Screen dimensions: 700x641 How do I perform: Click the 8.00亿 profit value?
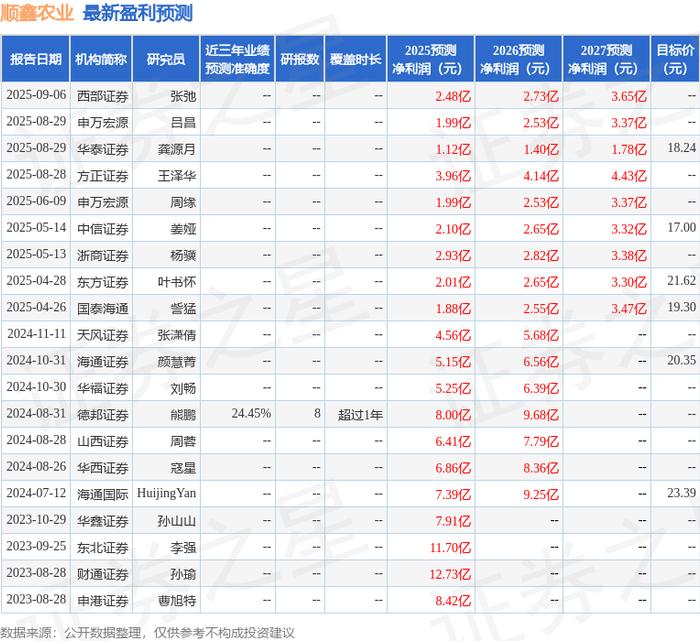(453, 415)
